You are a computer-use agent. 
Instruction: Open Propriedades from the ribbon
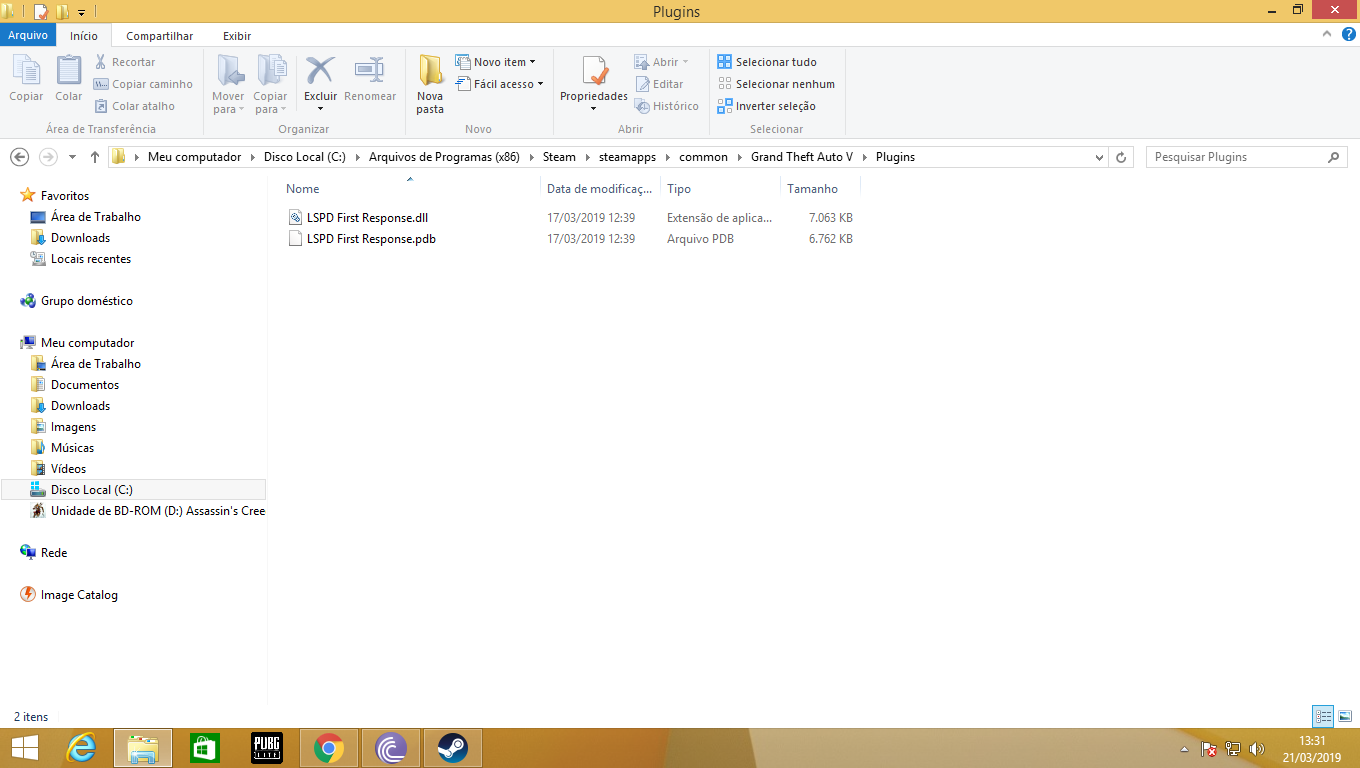pyautogui.click(x=594, y=85)
